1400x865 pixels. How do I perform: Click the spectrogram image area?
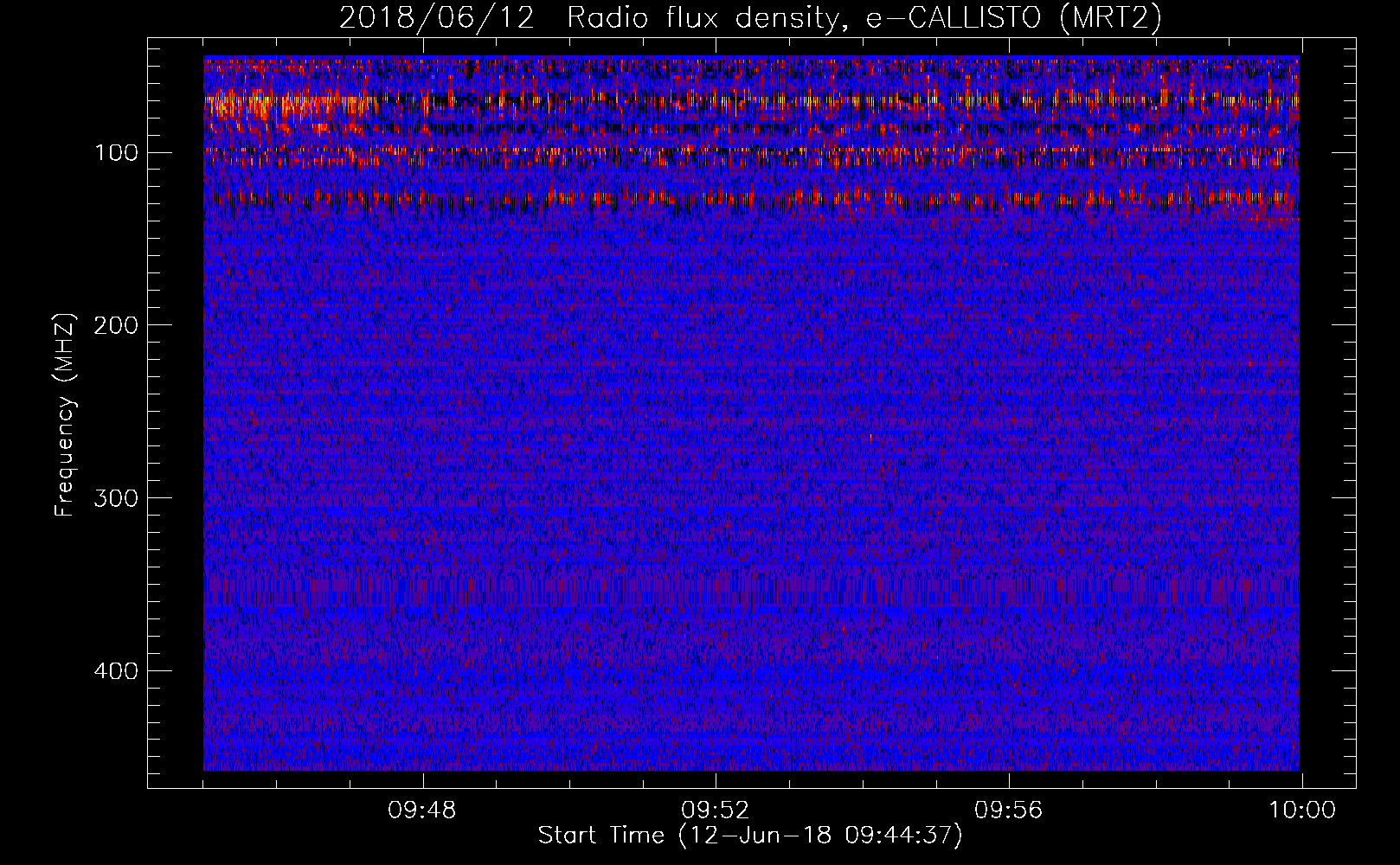click(x=751, y=413)
